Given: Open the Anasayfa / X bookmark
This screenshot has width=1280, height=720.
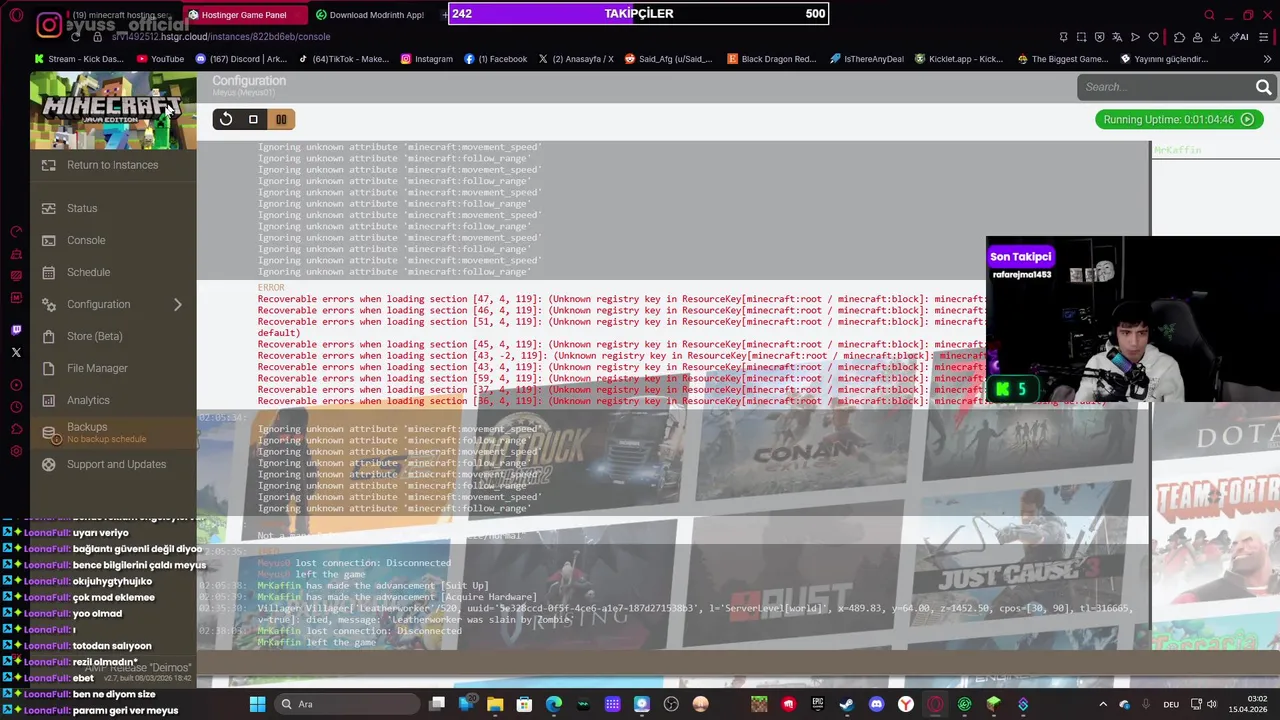Looking at the screenshot, I should click(x=575, y=59).
